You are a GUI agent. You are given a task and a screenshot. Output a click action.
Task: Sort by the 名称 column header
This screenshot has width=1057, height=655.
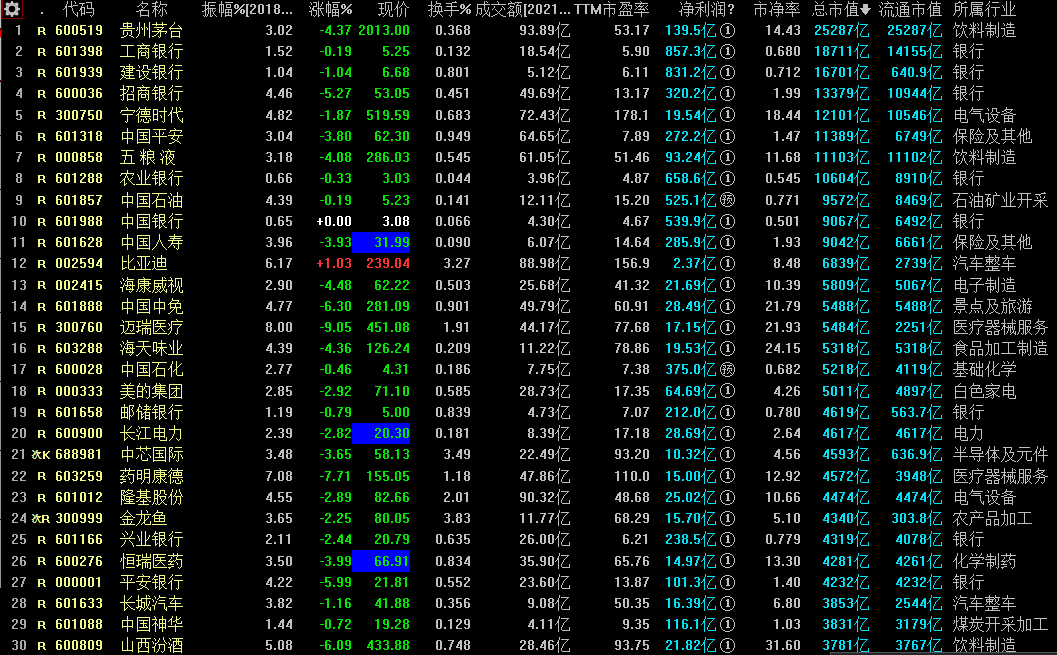point(151,9)
